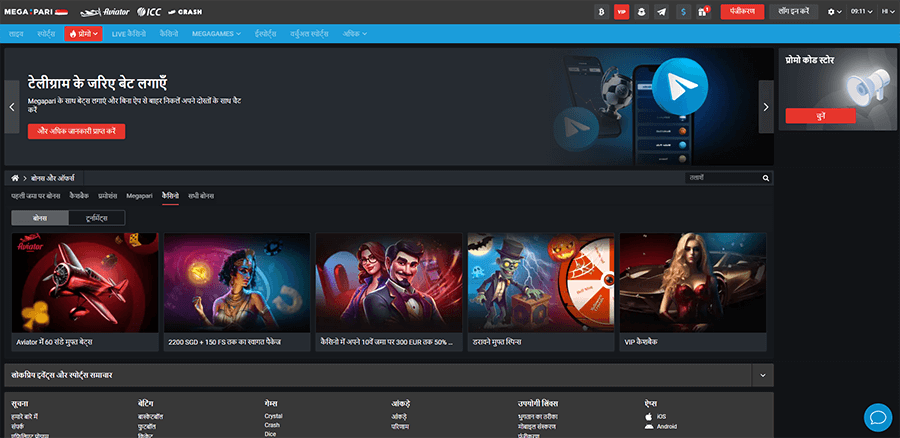Switch to the टूर्नामेंट्स toggle option

96,218
